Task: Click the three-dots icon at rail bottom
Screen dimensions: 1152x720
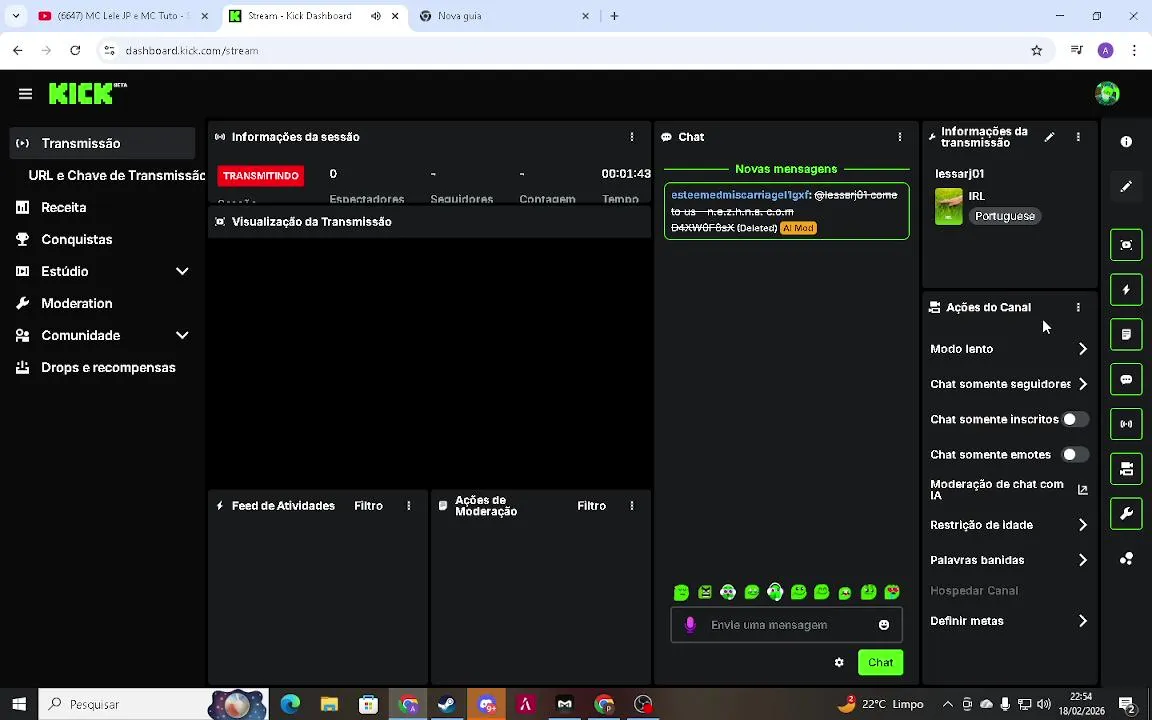Action: pos(1126,559)
